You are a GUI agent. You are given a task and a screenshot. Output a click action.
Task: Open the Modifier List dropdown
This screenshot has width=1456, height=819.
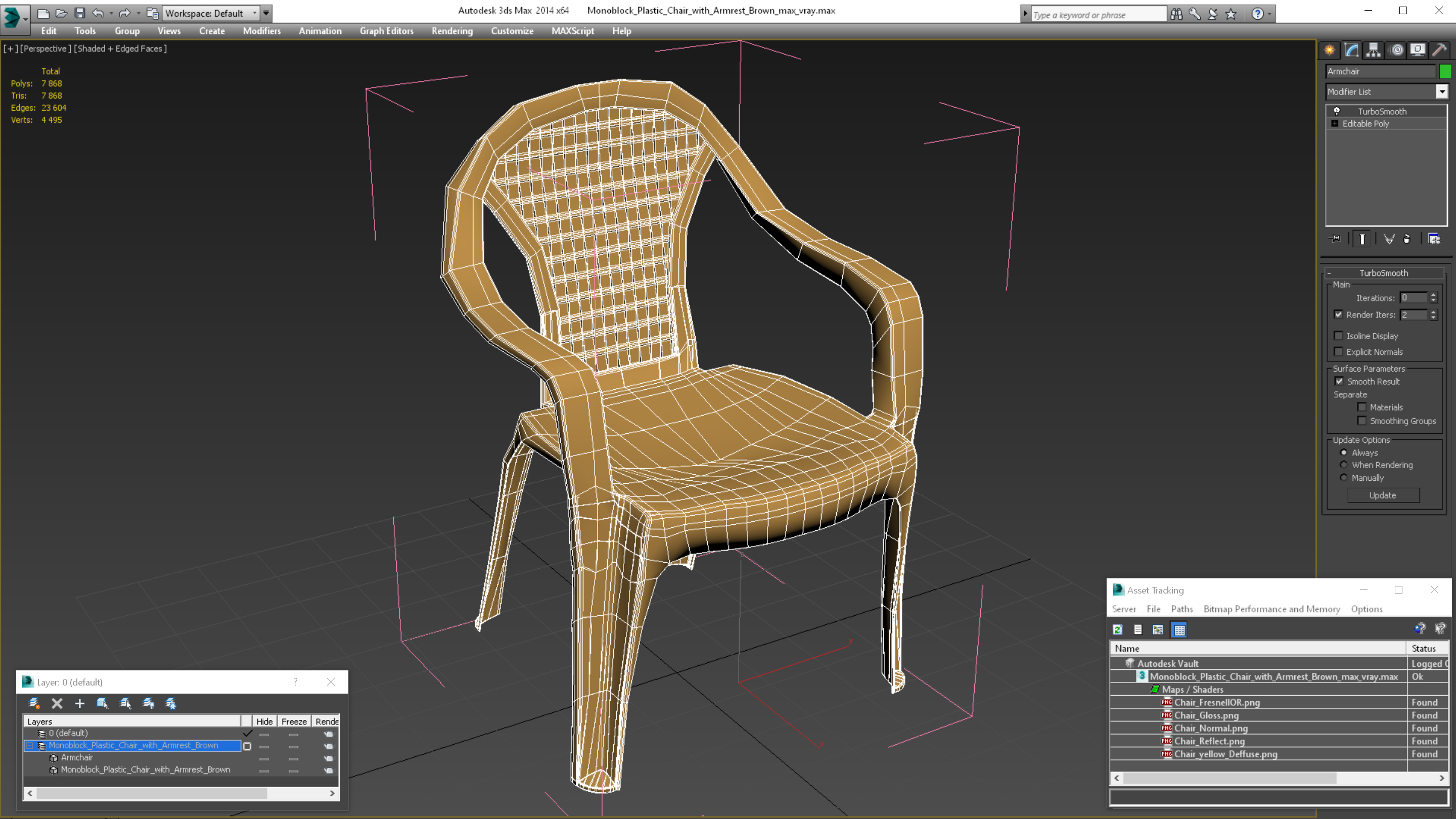coord(1441,92)
